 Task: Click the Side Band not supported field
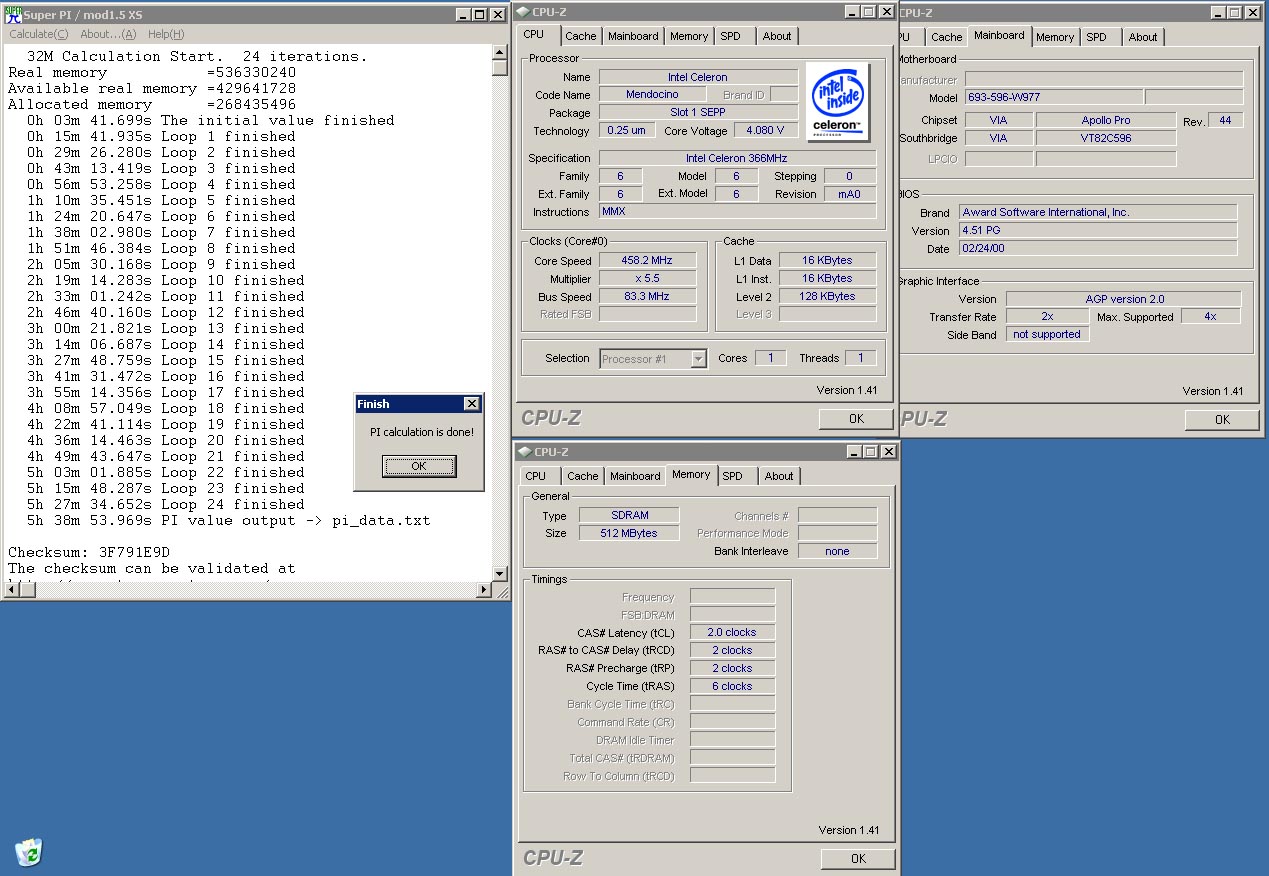(1047, 335)
